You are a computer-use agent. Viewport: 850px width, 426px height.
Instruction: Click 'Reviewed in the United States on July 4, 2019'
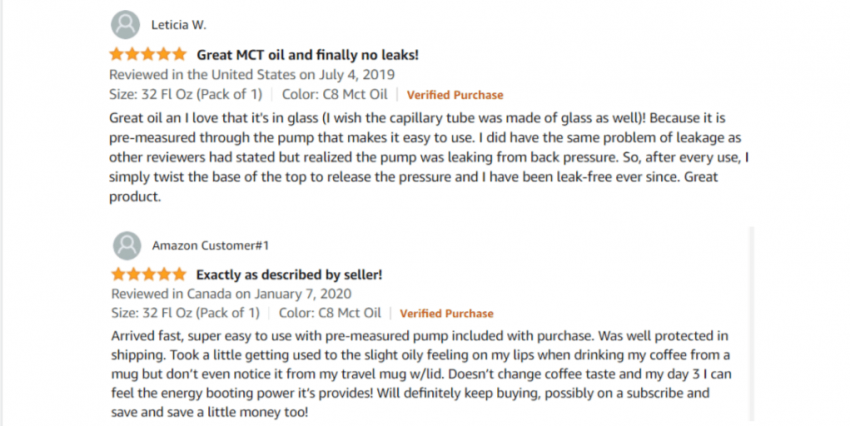252,74
